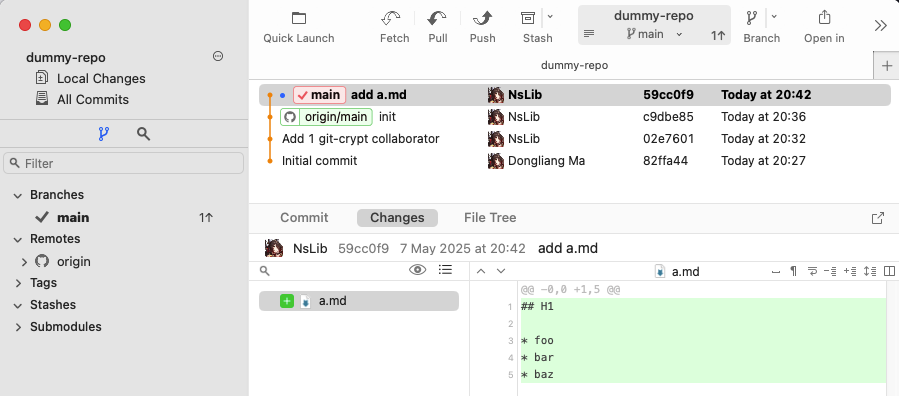
Task: Open the Branch dropdown arrow in toolbar
Action: [x=774, y=17]
